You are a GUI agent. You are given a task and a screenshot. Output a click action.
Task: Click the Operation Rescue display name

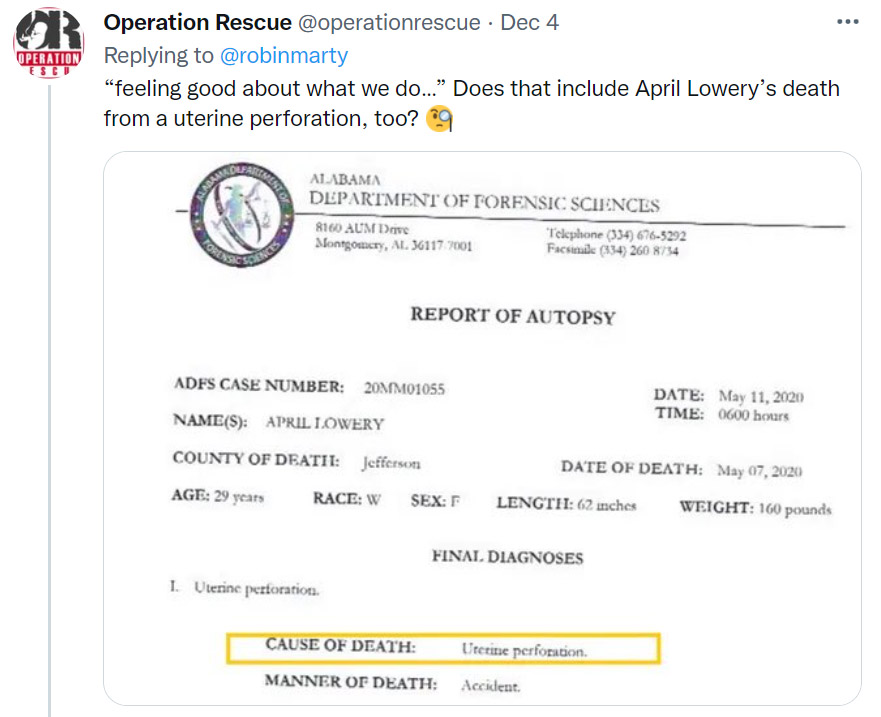197,22
